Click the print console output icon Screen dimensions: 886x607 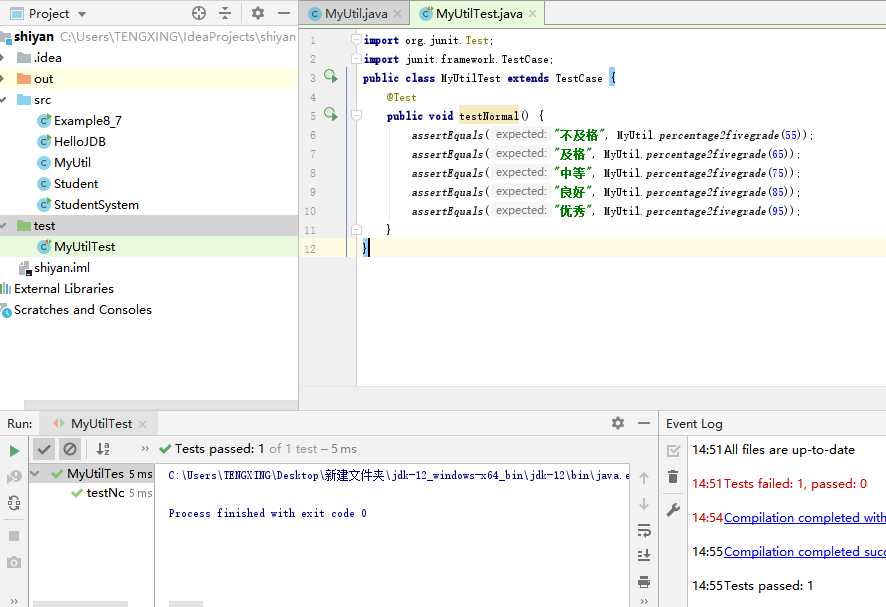coord(644,582)
